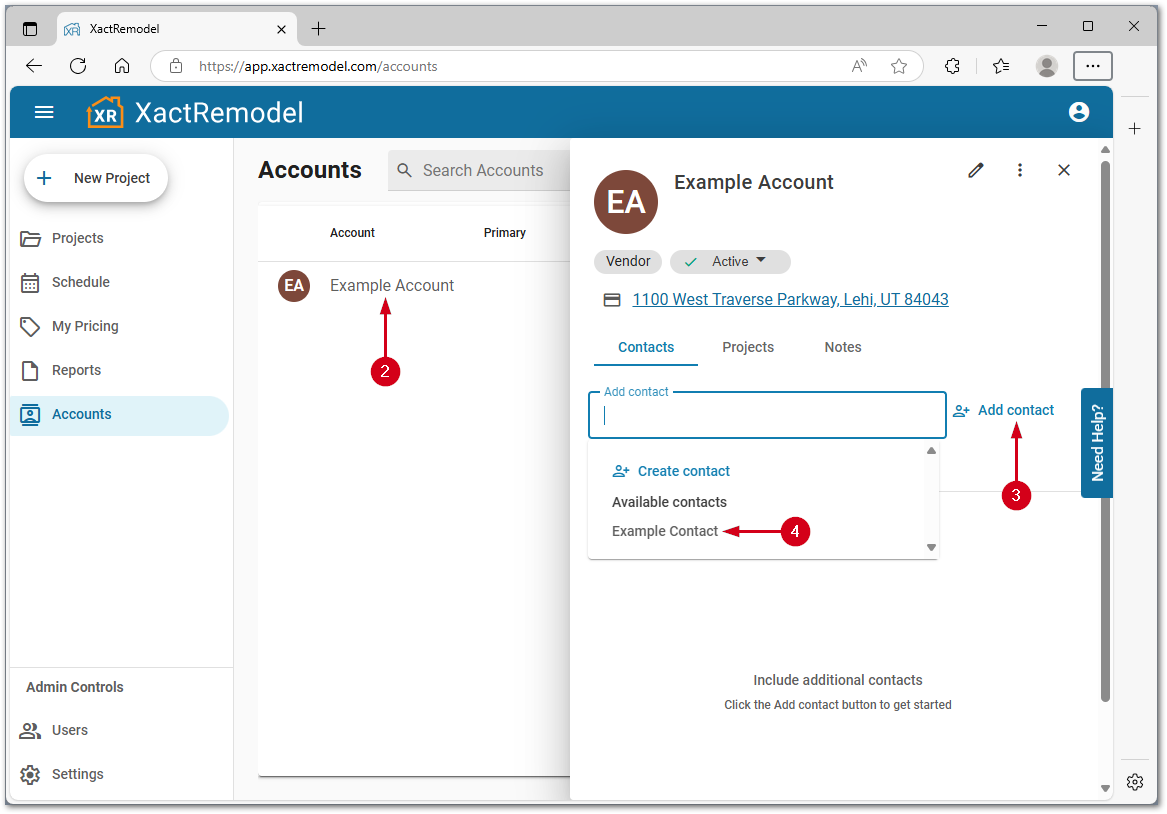Choose Create contact in the dropdown
Viewport: 1167px width, 814px height.
click(x=671, y=472)
